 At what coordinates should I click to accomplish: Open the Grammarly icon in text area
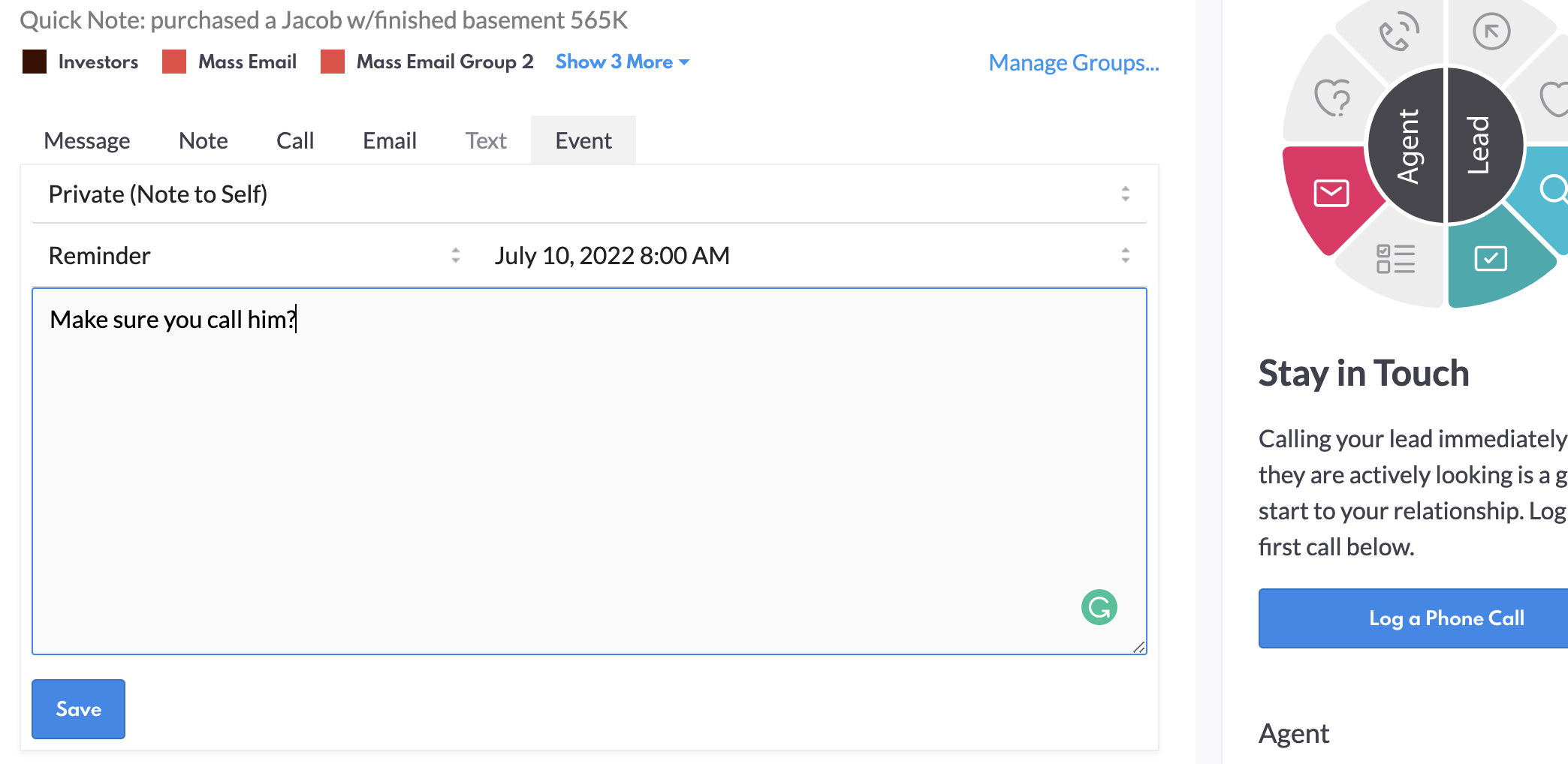[1099, 607]
